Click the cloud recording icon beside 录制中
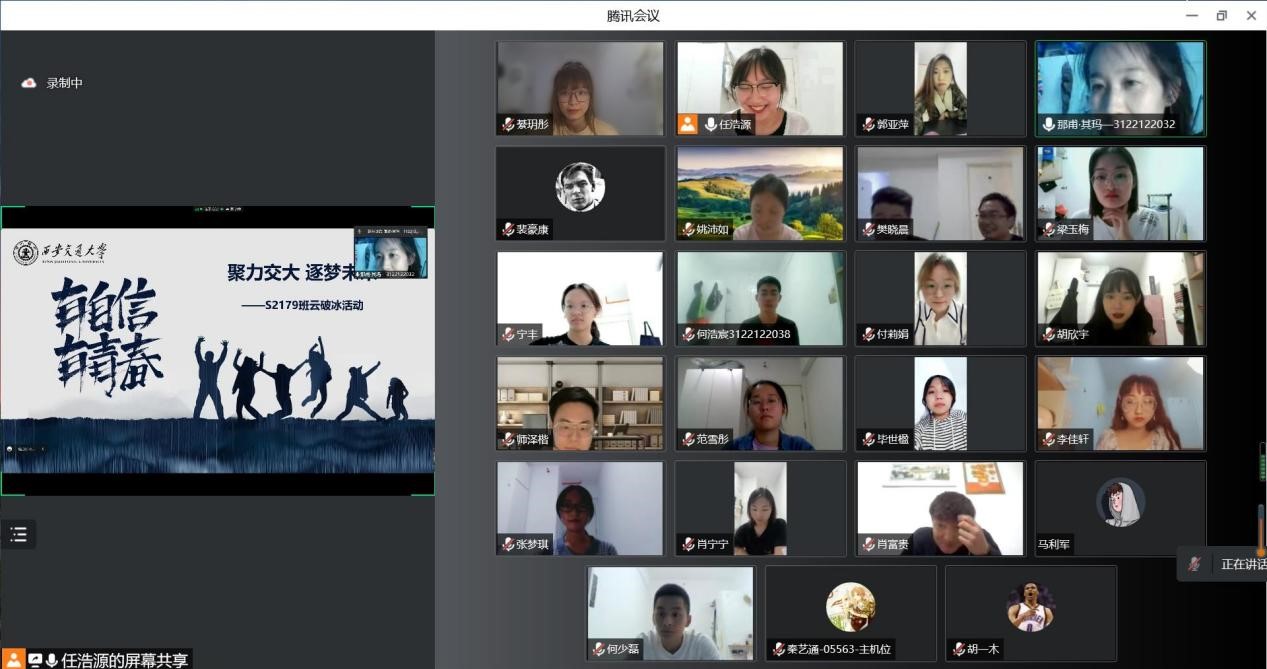 coord(29,83)
